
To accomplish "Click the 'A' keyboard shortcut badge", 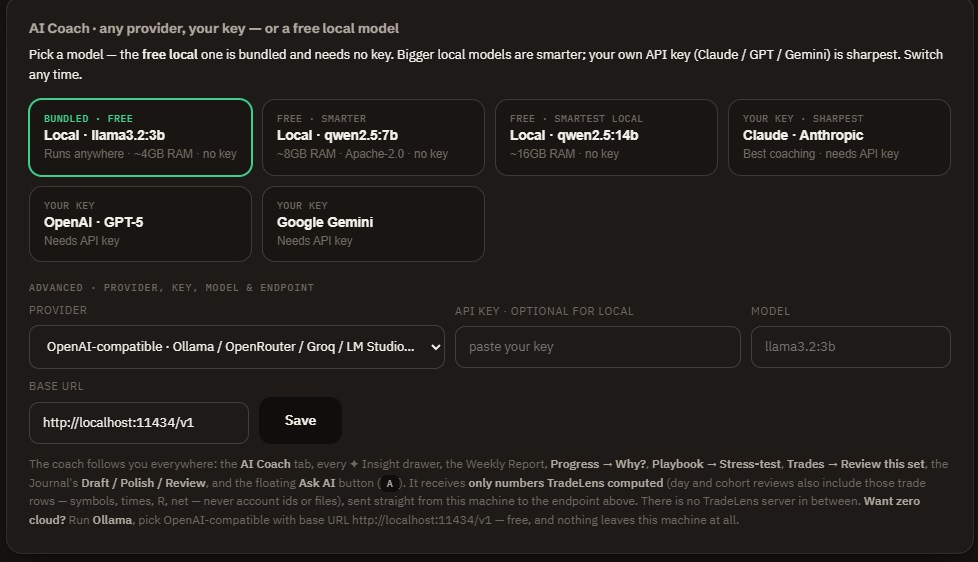I will pos(390,483).
